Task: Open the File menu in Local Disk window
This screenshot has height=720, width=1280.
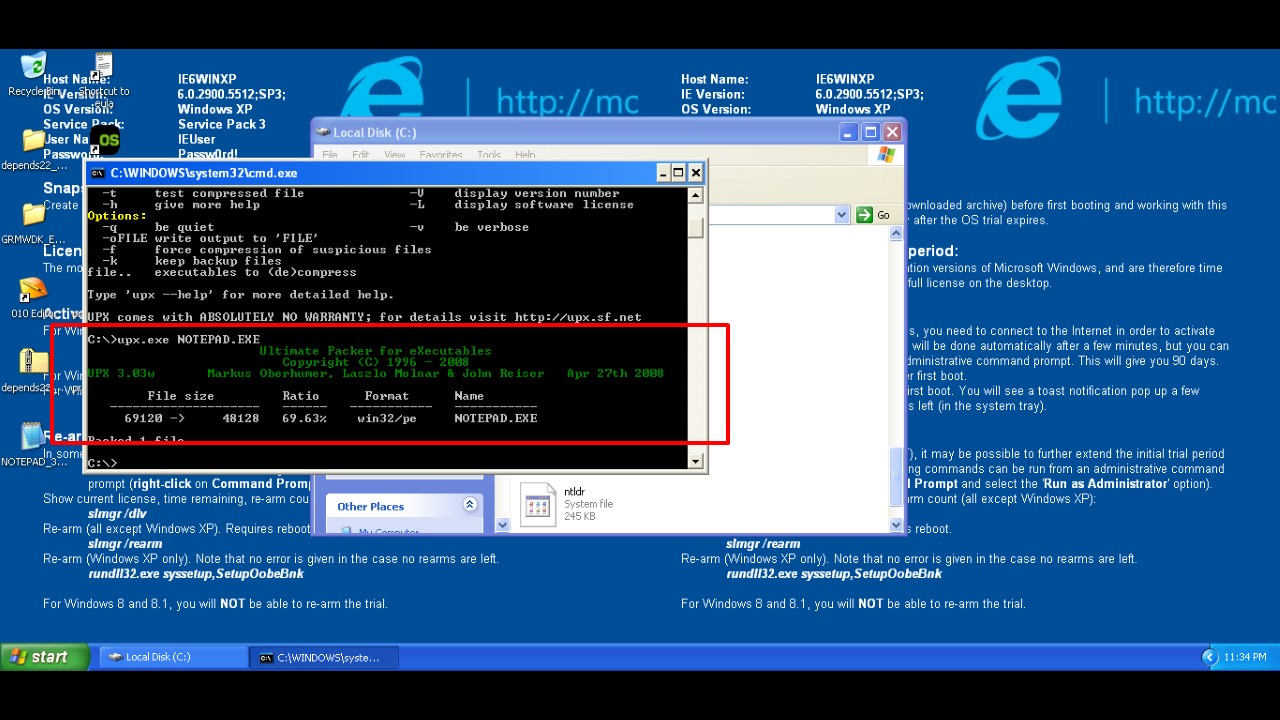Action: (330, 155)
